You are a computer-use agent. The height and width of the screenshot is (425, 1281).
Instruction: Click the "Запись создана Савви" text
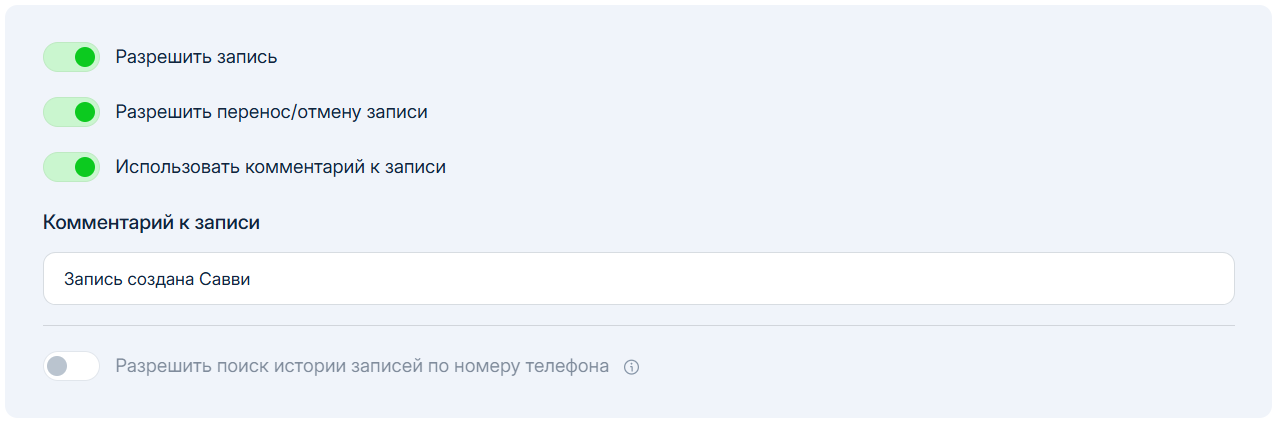pyautogui.click(x=157, y=279)
